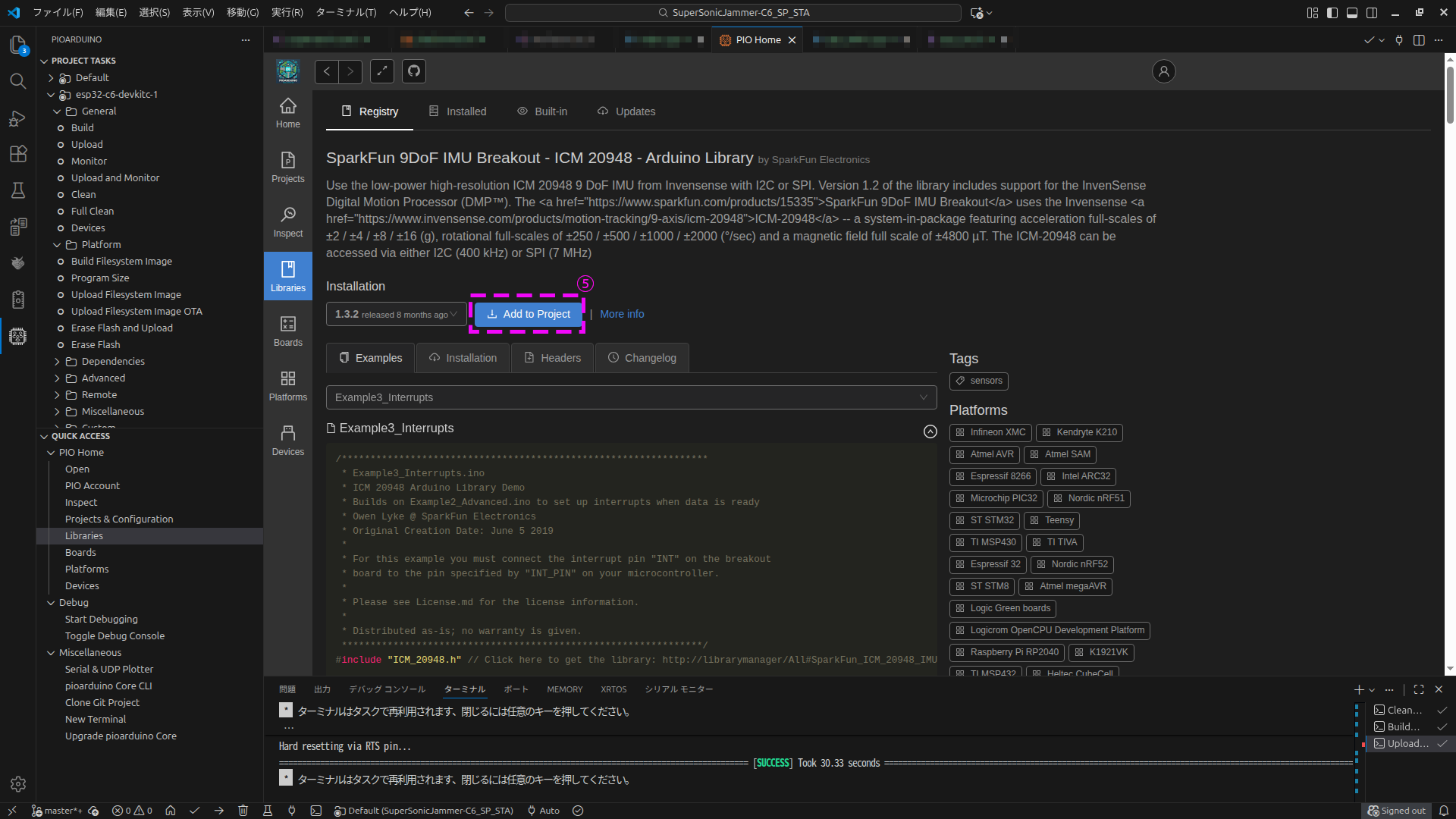This screenshot has height=819, width=1456.
Task: Open the Changelog tab
Action: point(642,358)
